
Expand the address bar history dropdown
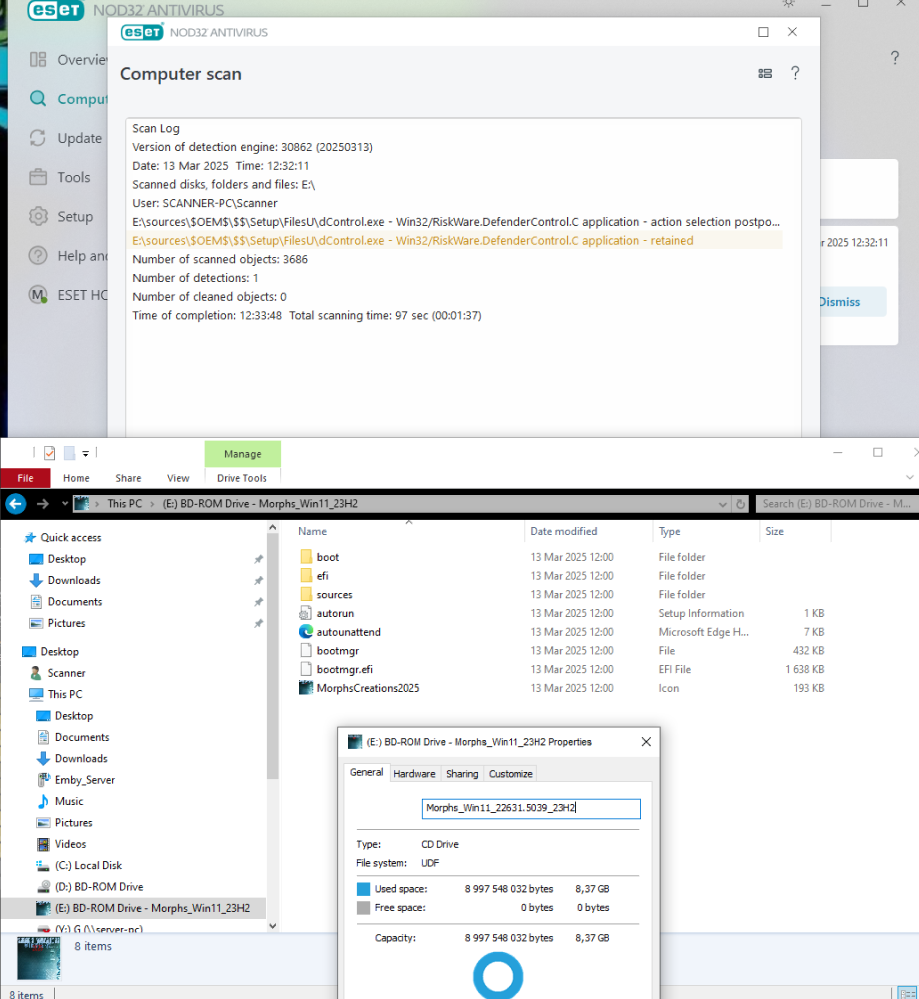coord(722,504)
